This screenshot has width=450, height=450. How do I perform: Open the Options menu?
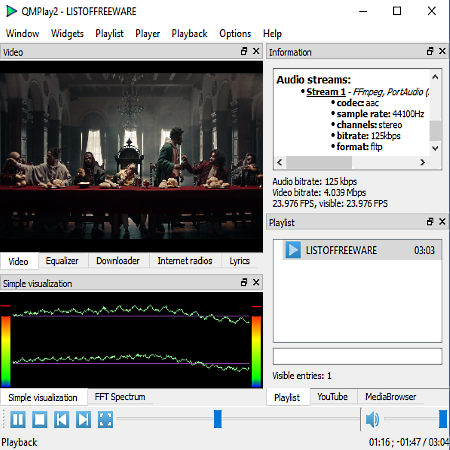click(x=235, y=34)
